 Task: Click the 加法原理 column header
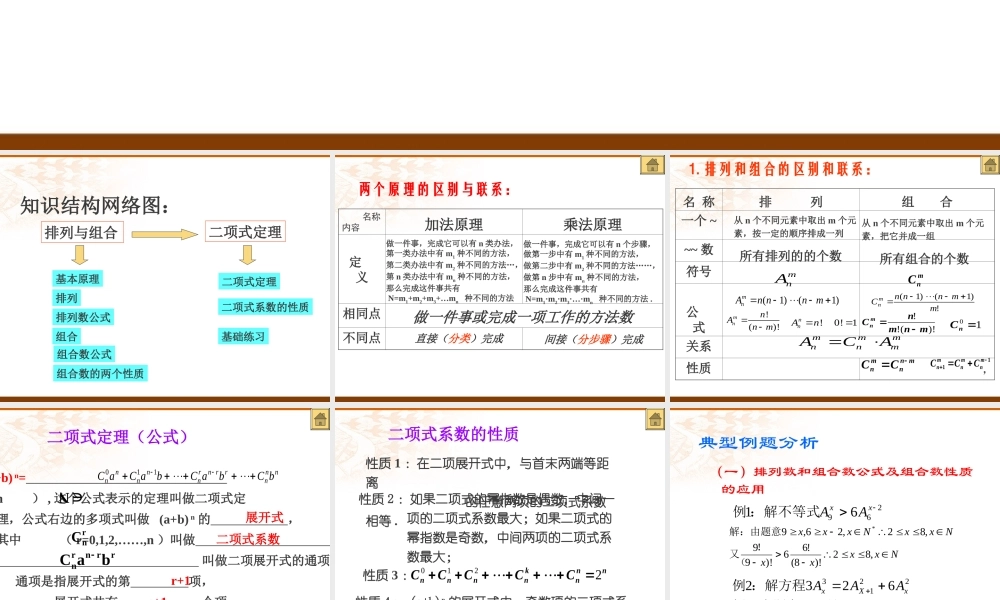(453, 224)
